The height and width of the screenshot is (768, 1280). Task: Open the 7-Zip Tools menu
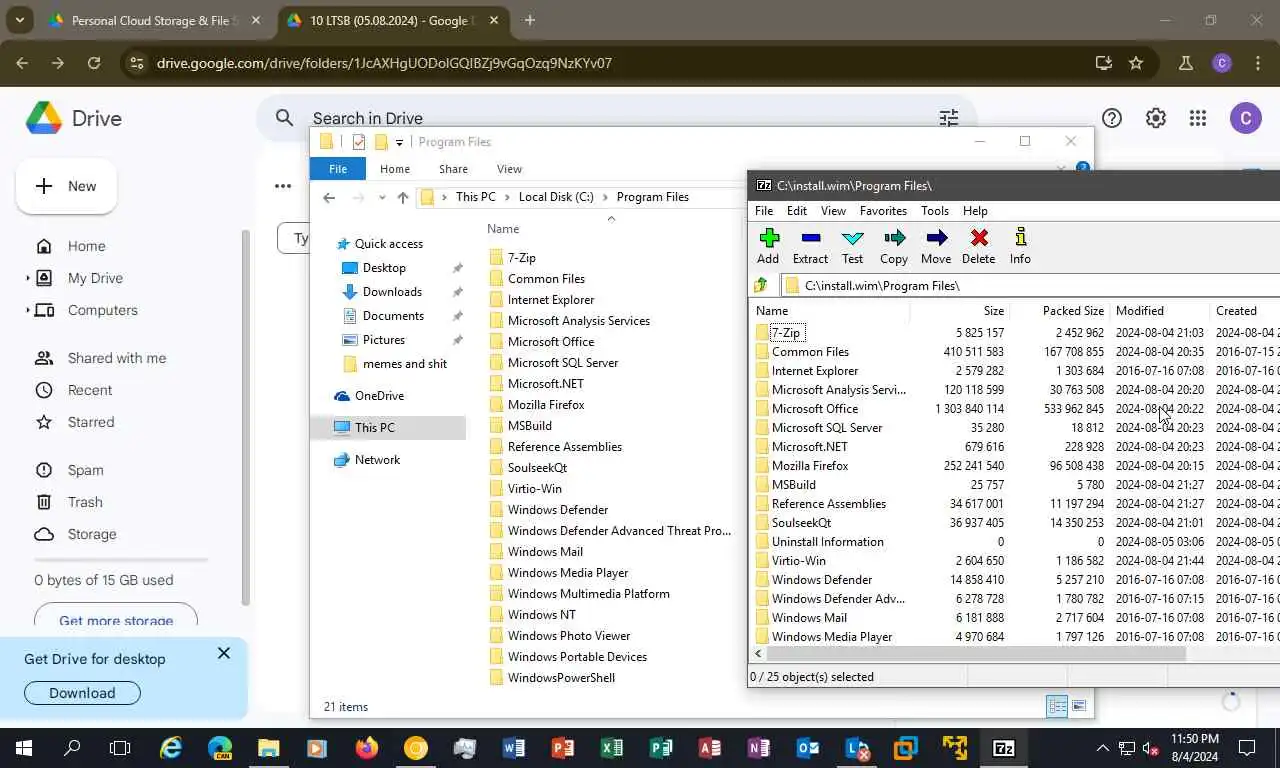point(935,211)
